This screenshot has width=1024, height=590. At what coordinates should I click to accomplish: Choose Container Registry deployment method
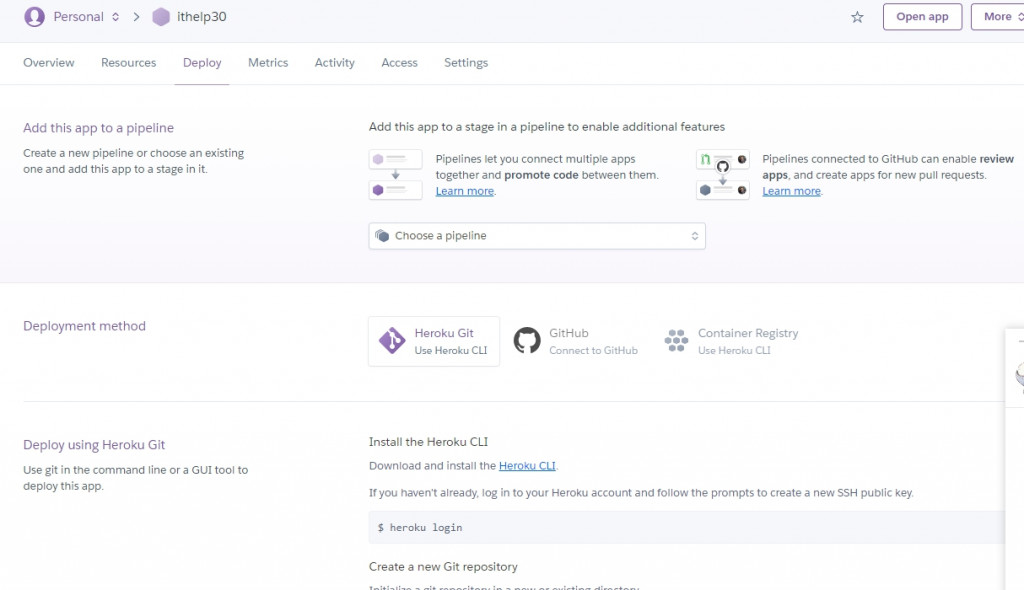tap(731, 341)
